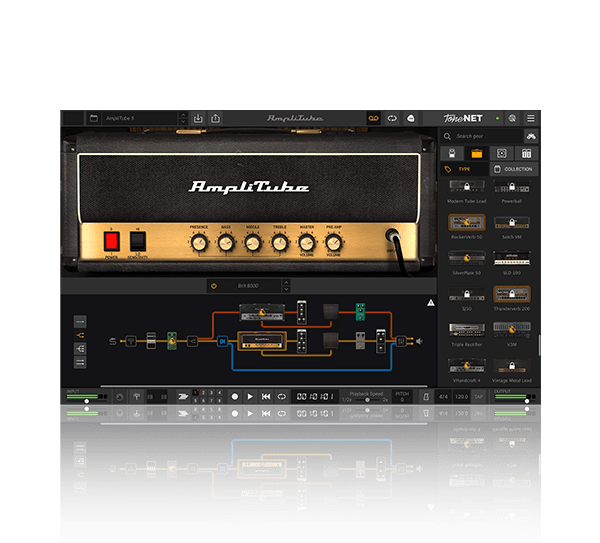The image size is (600, 543).
Task: Open ToneNET
Action: [x=463, y=118]
